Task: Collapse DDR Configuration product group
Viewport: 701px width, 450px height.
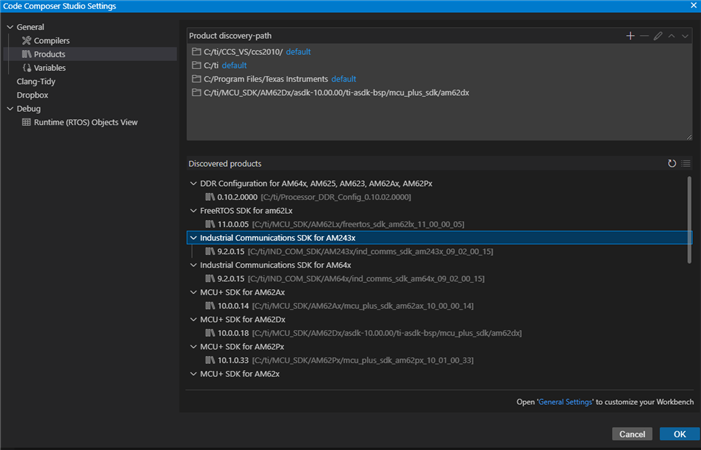Action: click(193, 184)
